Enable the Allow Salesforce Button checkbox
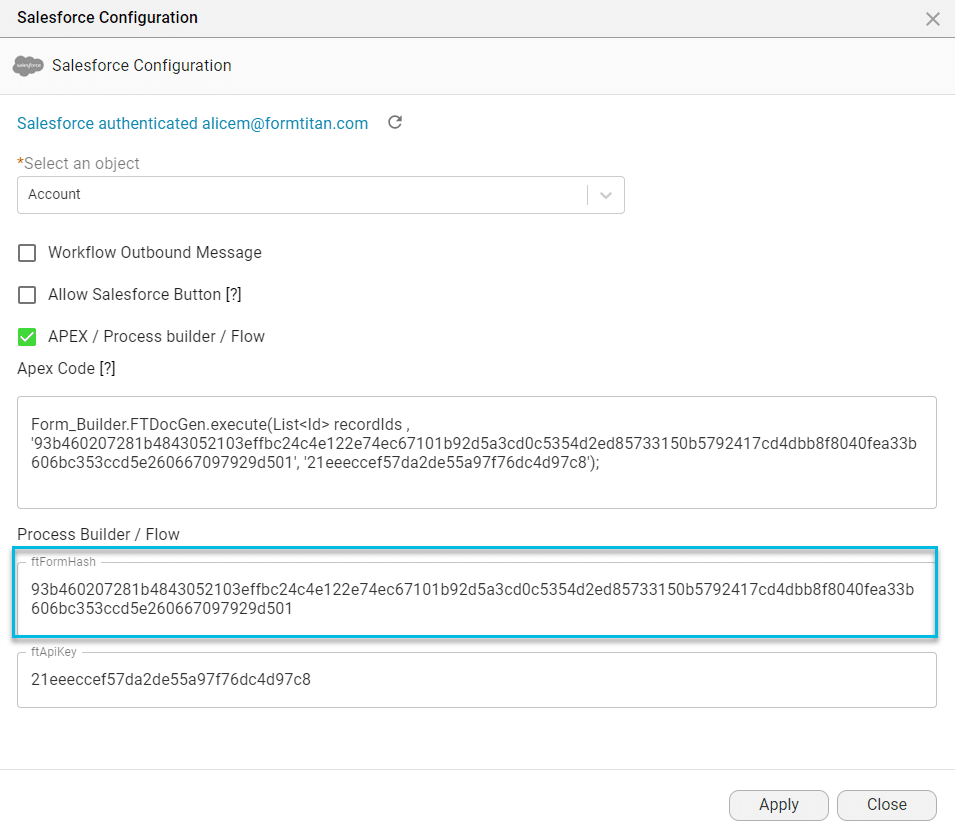 (27, 294)
